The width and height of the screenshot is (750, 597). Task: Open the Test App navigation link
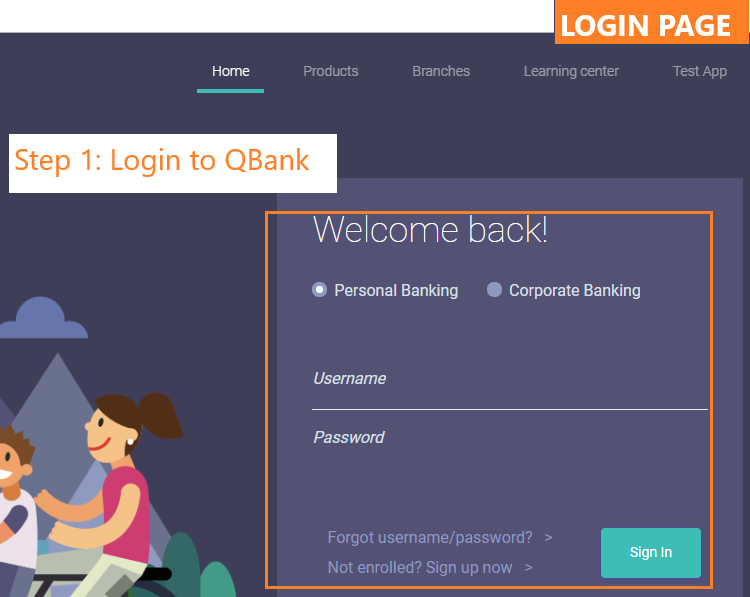click(700, 71)
